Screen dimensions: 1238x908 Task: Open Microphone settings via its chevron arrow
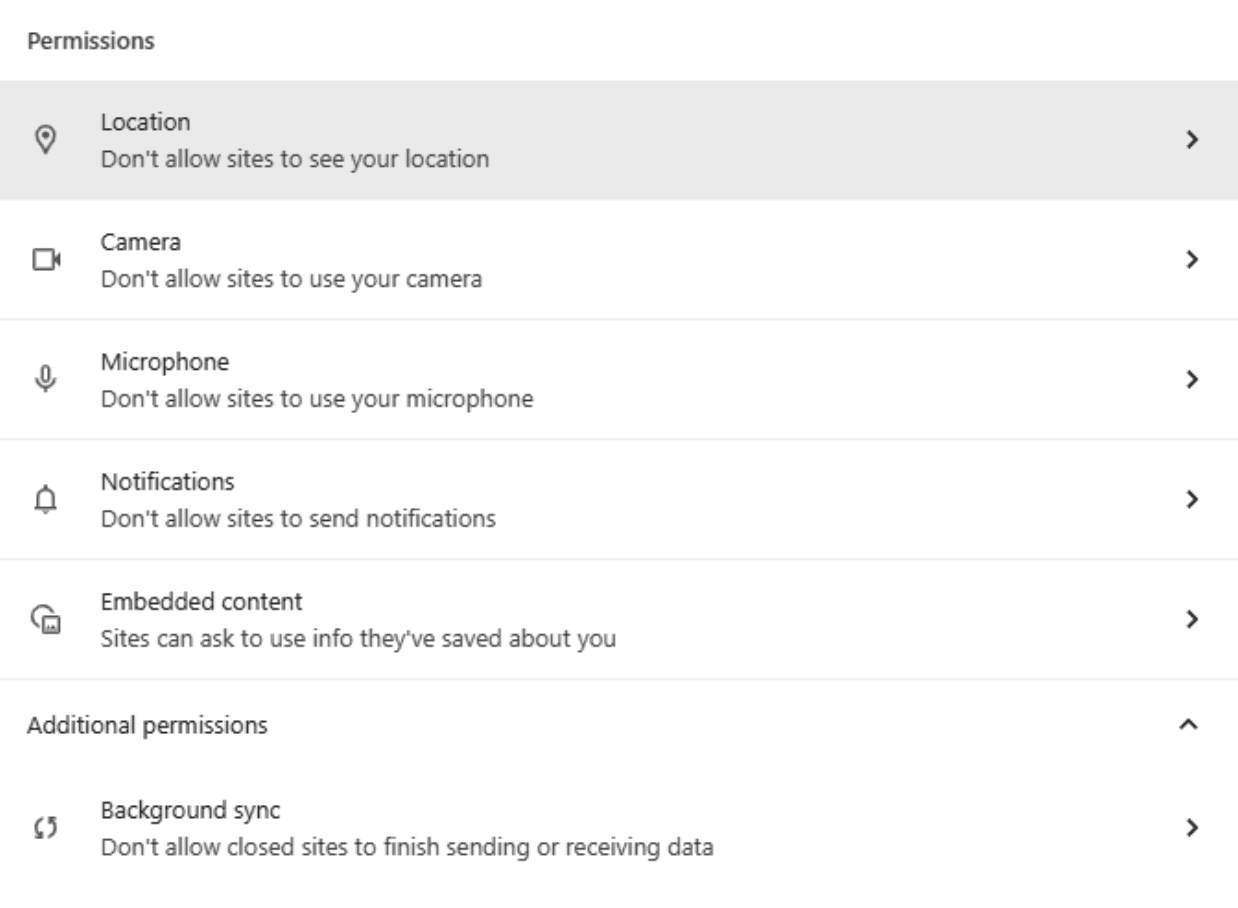pyautogui.click(x=1191, y=380)
